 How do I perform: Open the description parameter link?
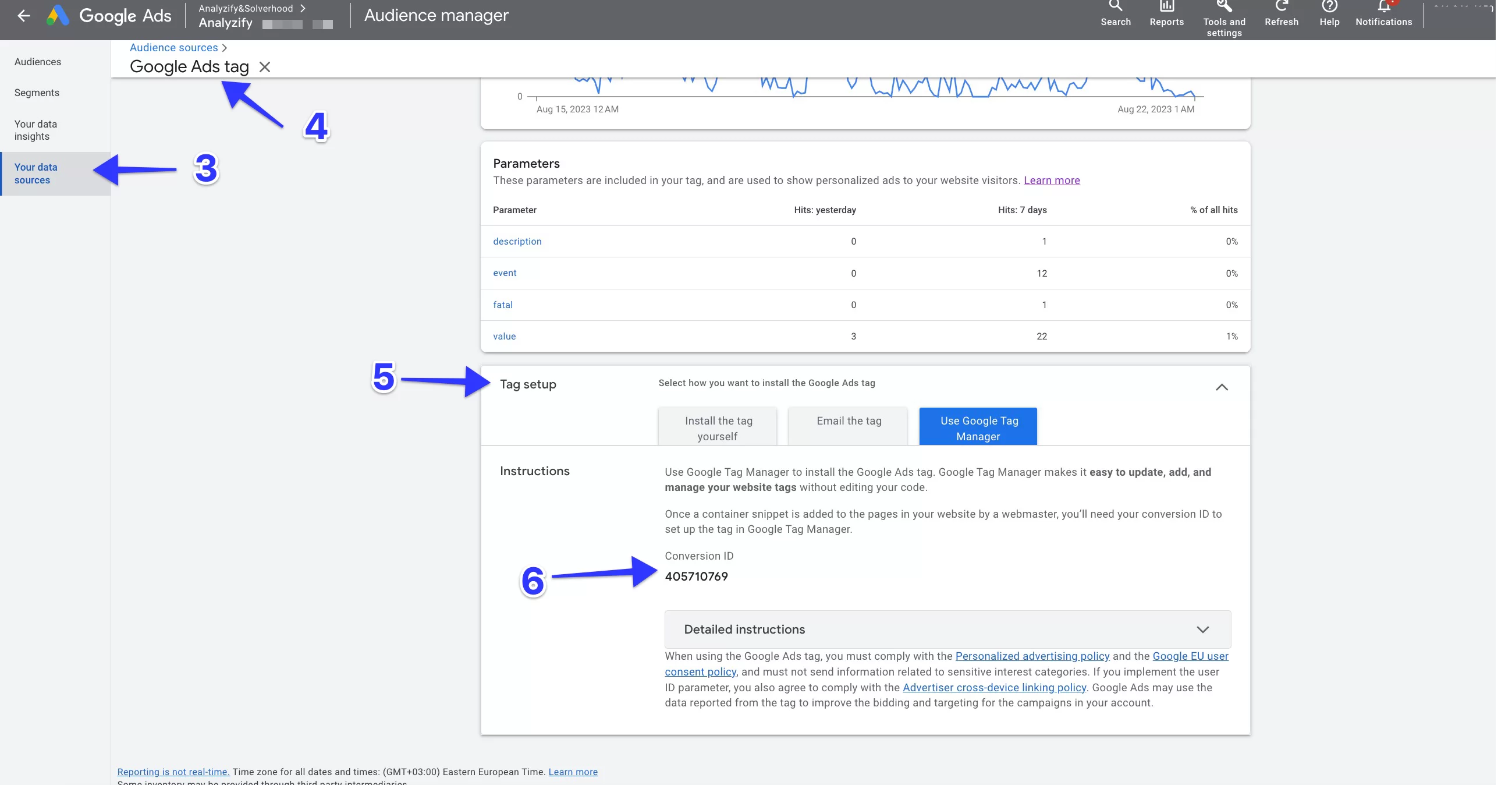tap(517, 241)
